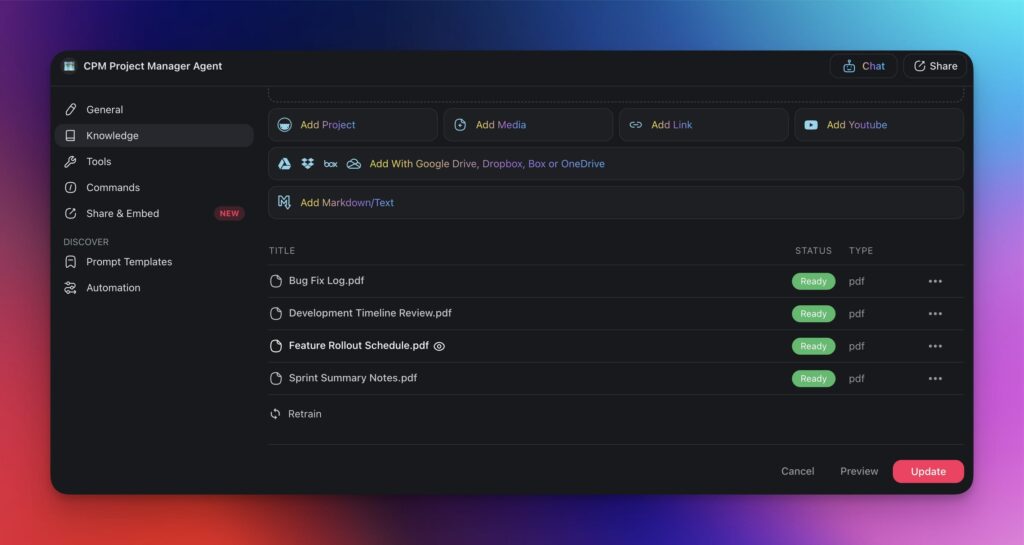The width and height of the screenshot is (1024, 545).
Task: Switch to the General settings tab
Action: (104, 110)
